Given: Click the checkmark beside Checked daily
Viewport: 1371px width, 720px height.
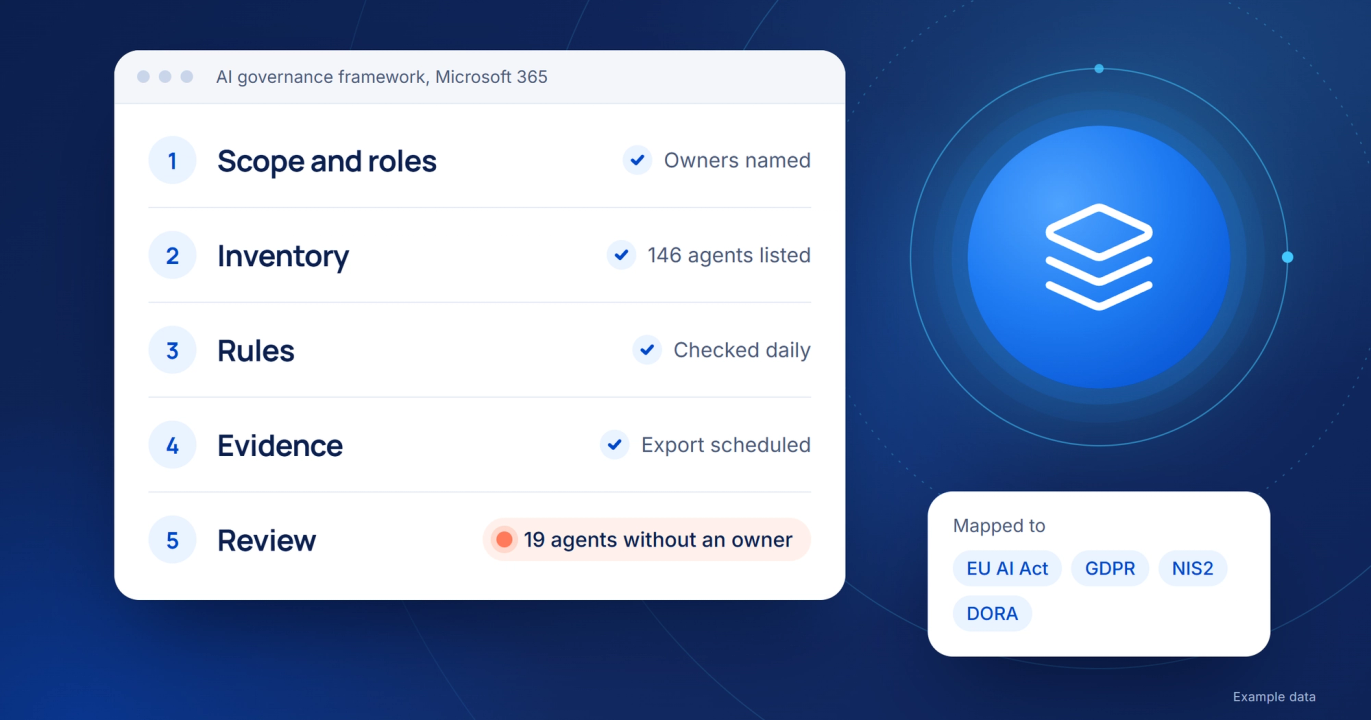Looking at the screenshot, I should pyautogui.click(x=647, y=350).
